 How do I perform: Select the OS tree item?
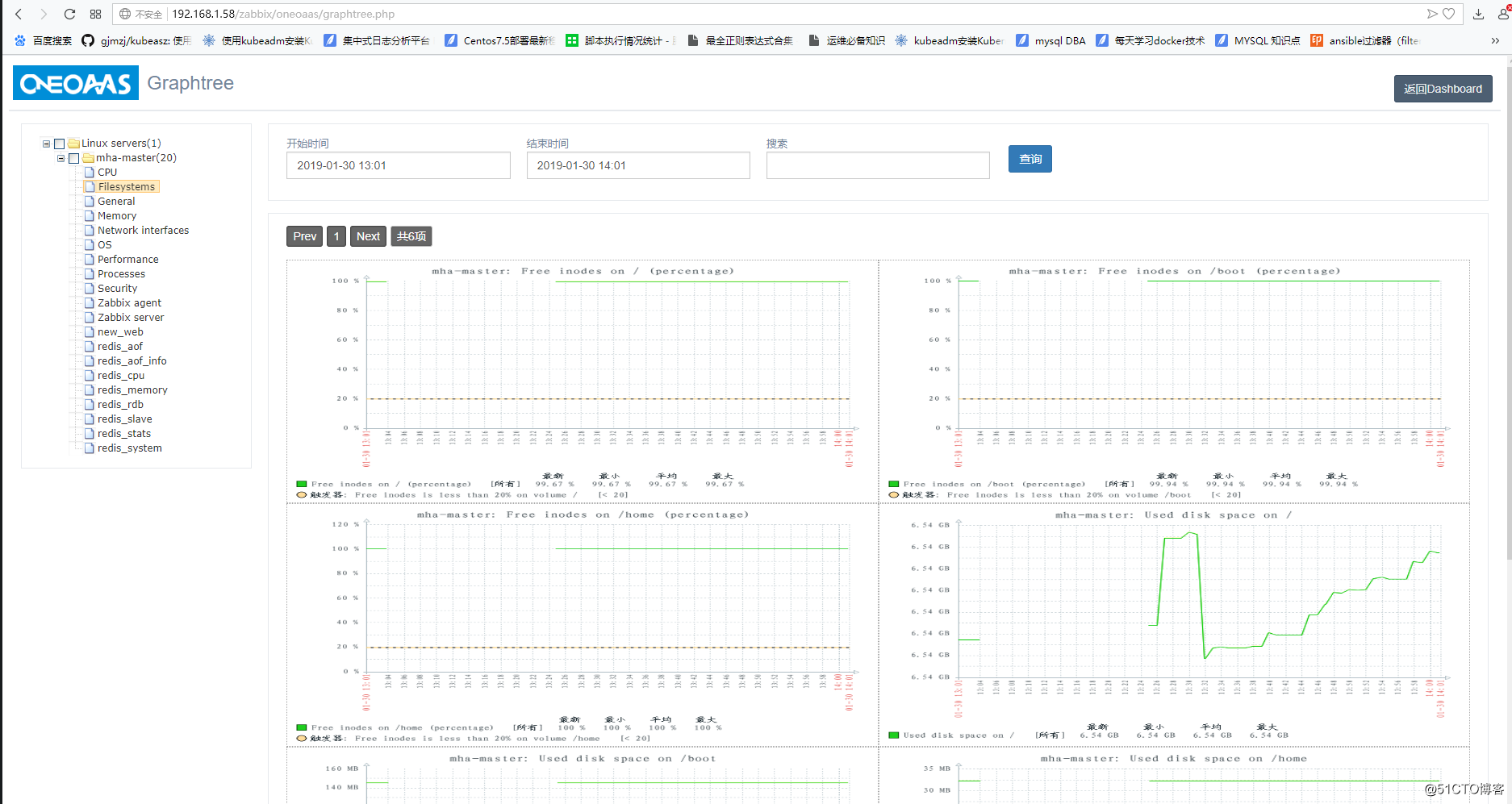click(105, 245)
